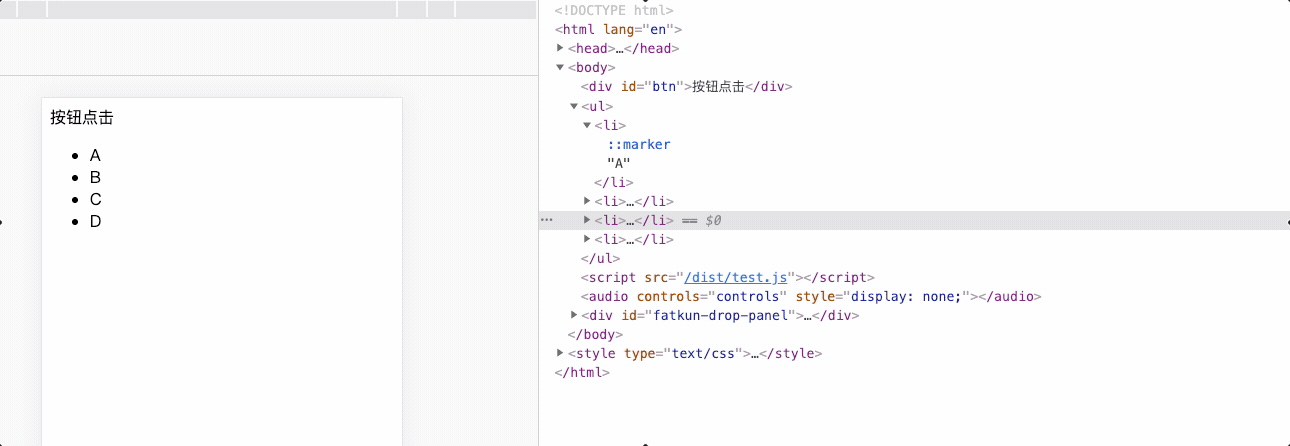Image resolution: width=1290 pixels, height=446 pixels.
Task: Collapse the ul element node
Action: pyautogui.click(x=574, y=106)
